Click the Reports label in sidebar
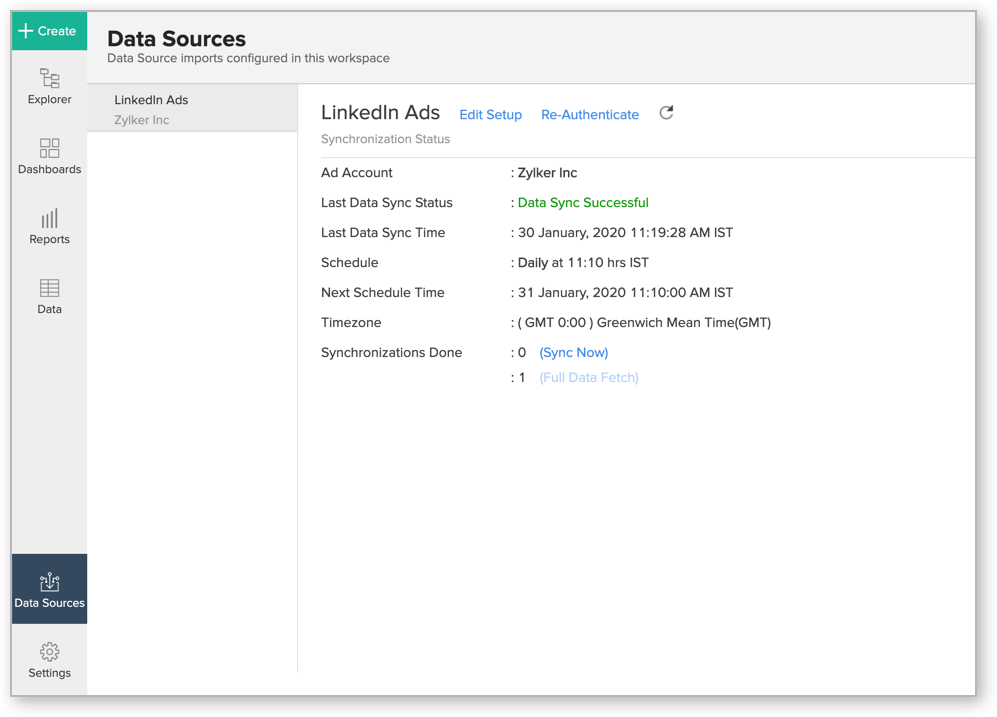This screenshot has height=717, width=997. click(50, 239)
